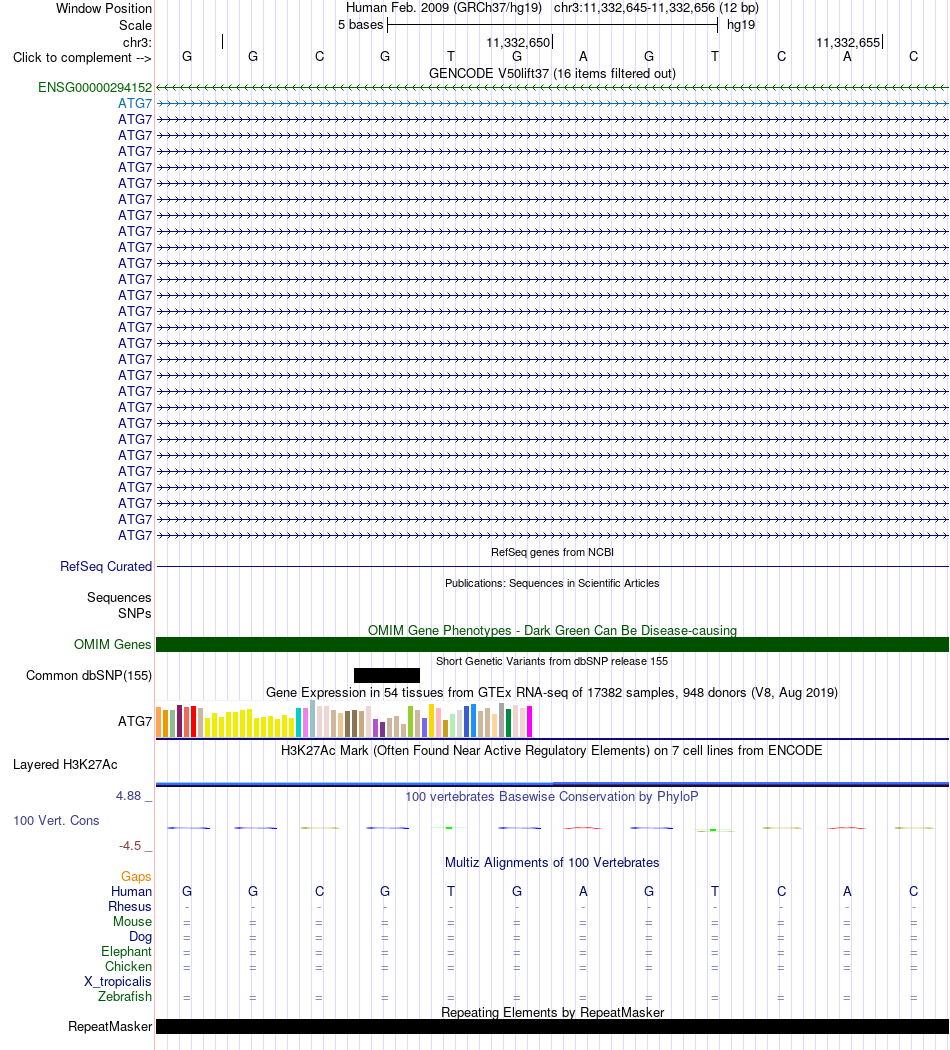Screen dimensions: 950x1050
Task: Click the orange Gaps label
Action: [x=136, y=877]
